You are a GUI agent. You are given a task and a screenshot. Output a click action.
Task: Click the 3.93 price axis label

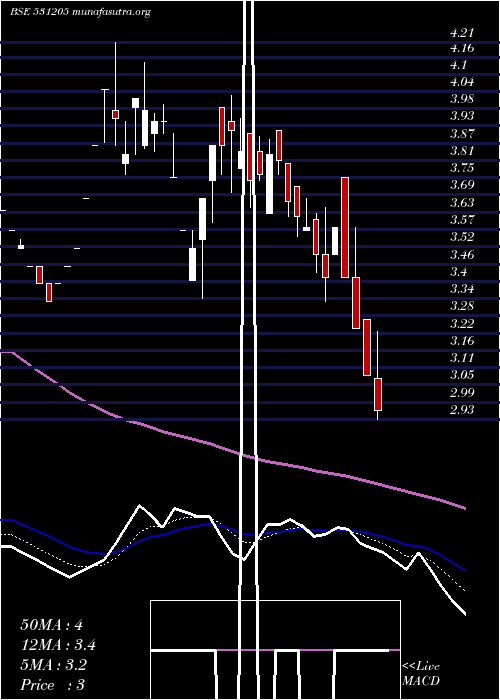[462, 116]
